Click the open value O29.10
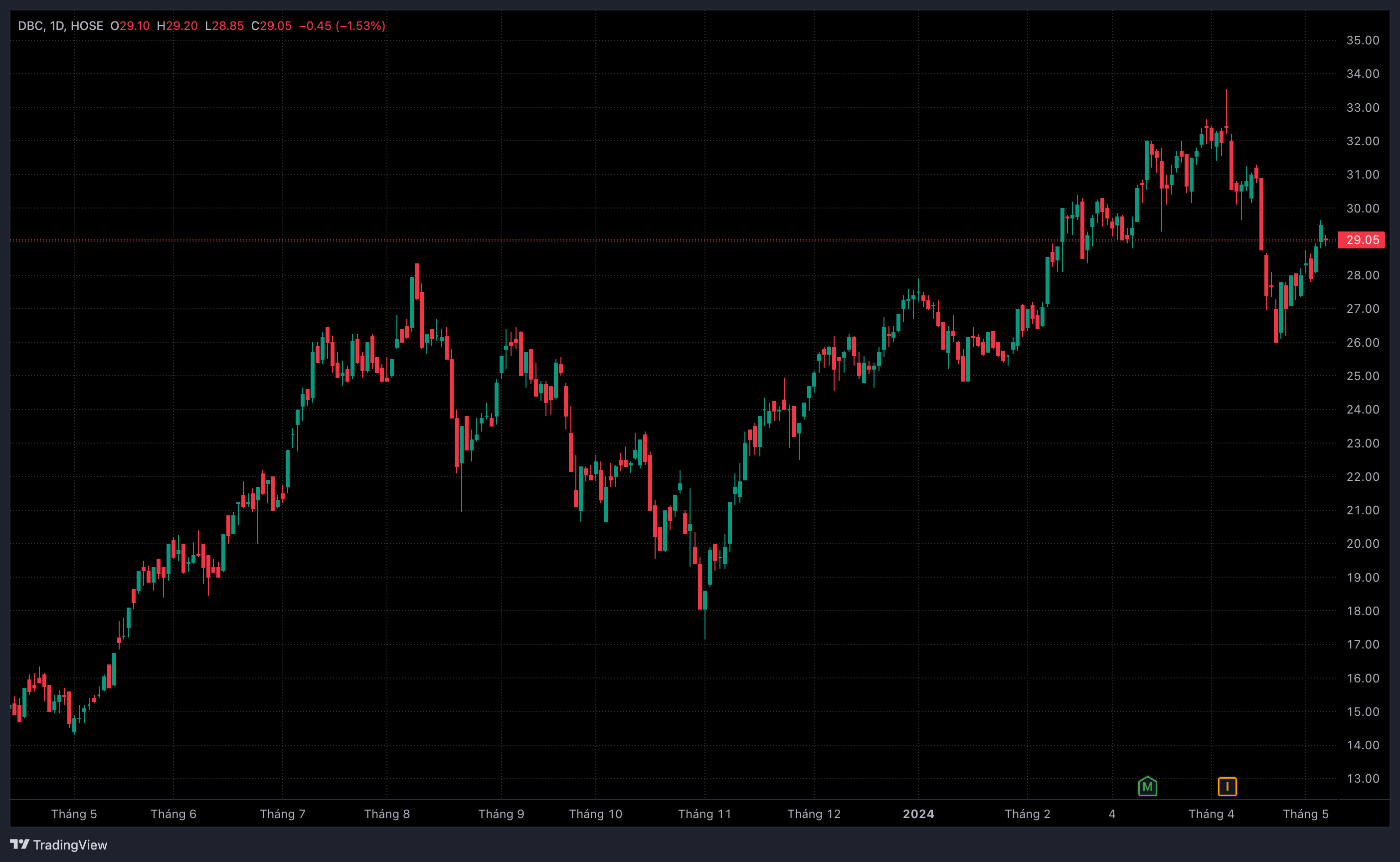The width and height of the screenshot is (1400, 862). tap(130, 25)
